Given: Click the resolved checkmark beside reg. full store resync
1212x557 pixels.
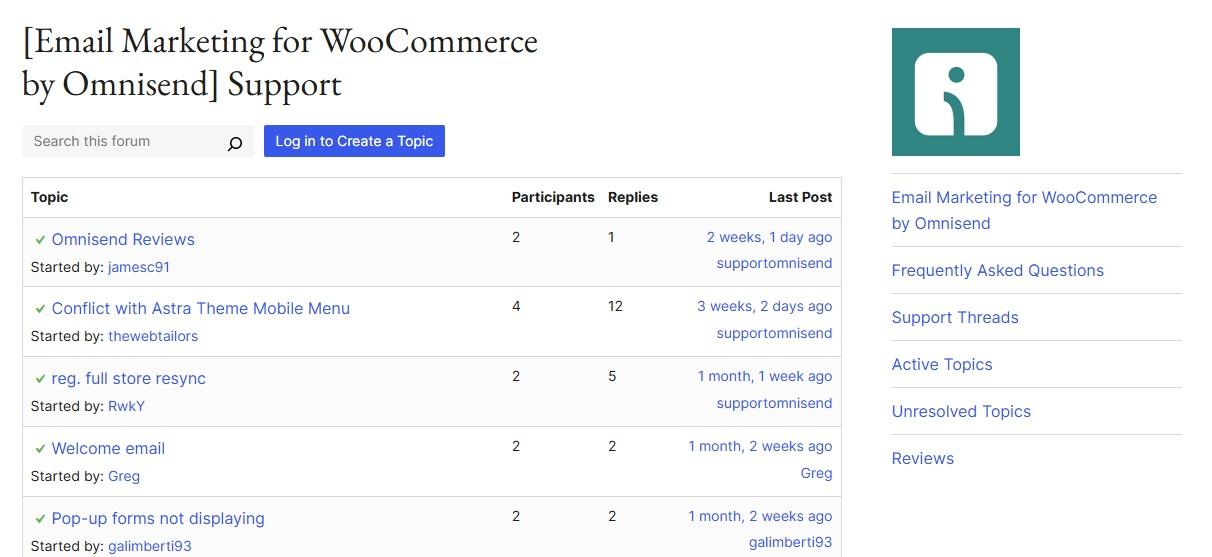Looking at the screenshot, I should click(40, 379).
